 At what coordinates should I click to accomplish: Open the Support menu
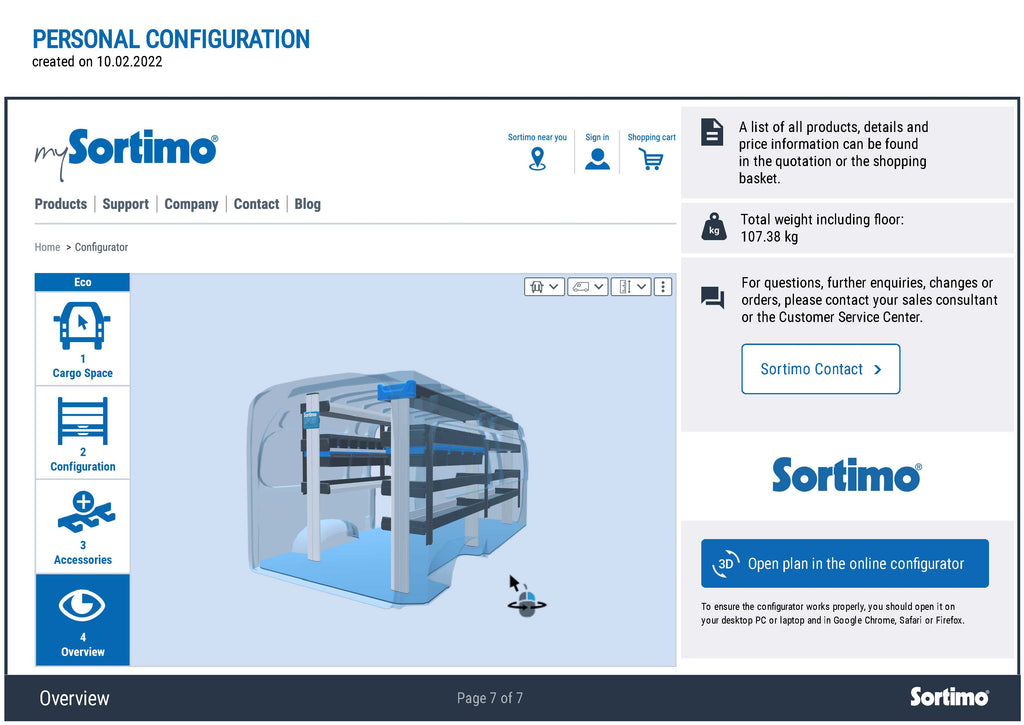pyautogui.click(x=125, y=204)
